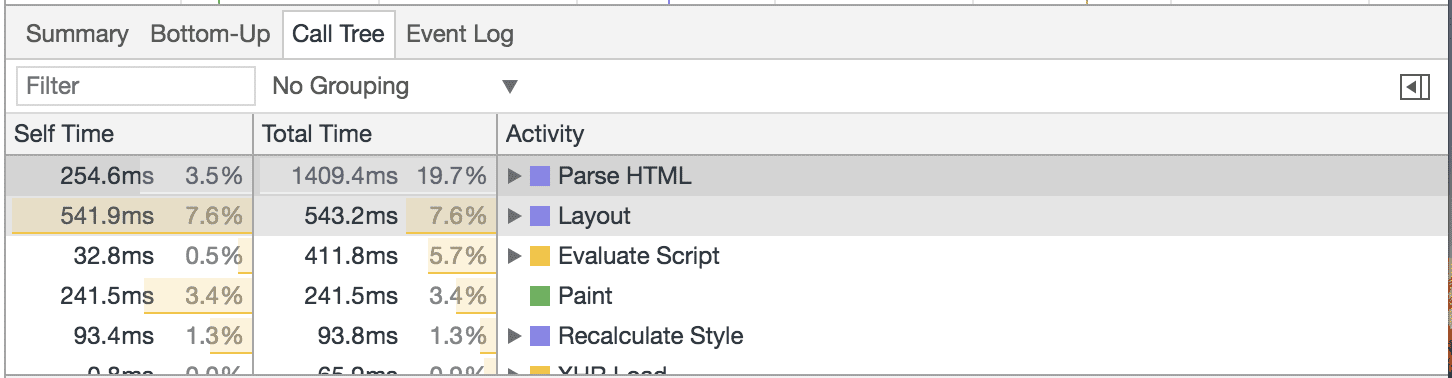Viewport: 1452px width, 378px height.
Task: Sort by the Self Time column header
Action: pyautogui.click(x=128, y=134)
